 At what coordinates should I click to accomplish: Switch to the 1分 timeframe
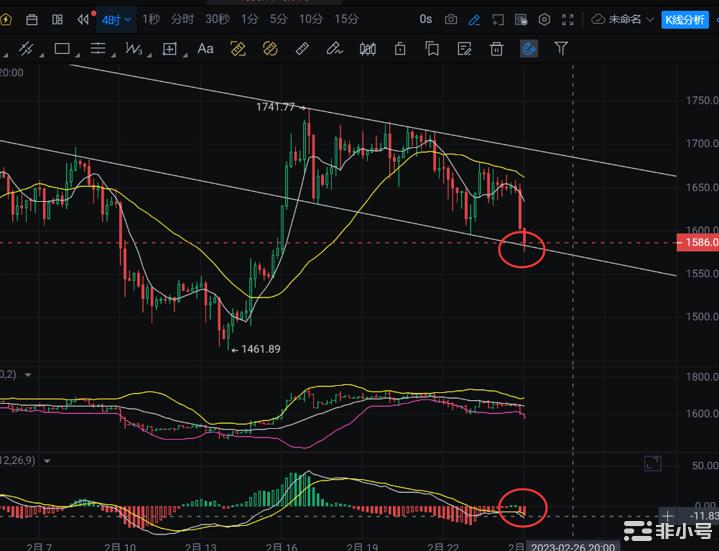pyautogui.click(x=249, y=19)
